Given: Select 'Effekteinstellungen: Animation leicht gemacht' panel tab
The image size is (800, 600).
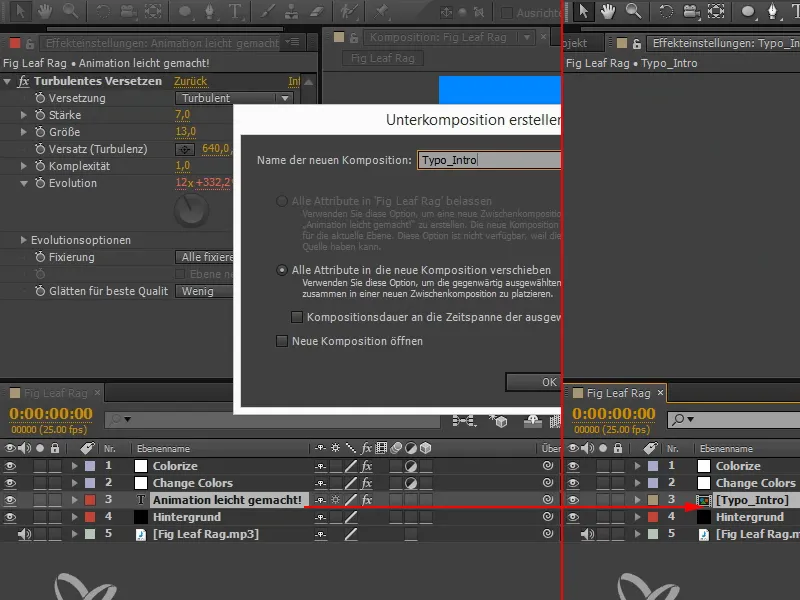Looking at the screenshot, I should [162, 43].
